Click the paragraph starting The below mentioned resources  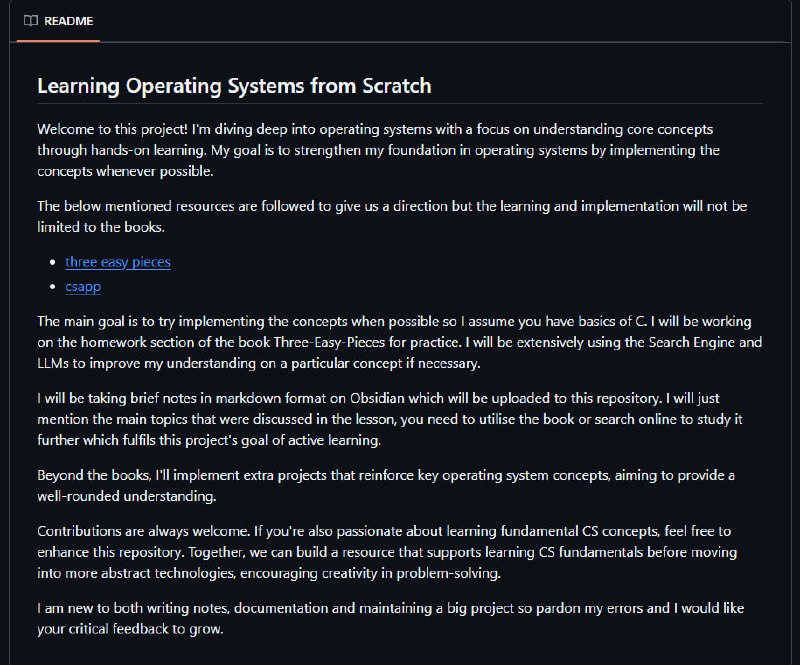pos(392,216)
